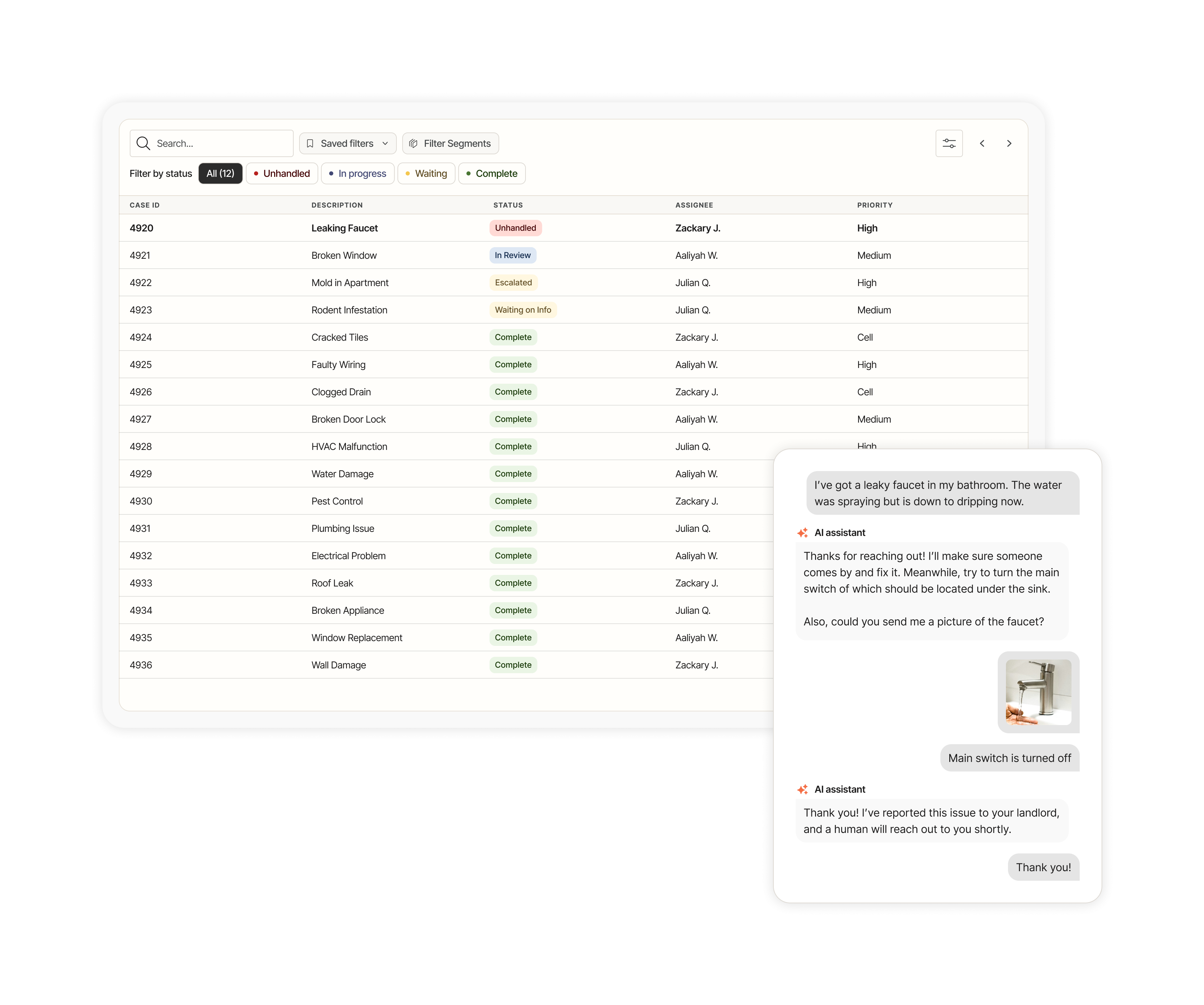The width and height of the screenshot is (1204, 1005).
Task: Filter by In progress status
Action: (x=357, y=174)
